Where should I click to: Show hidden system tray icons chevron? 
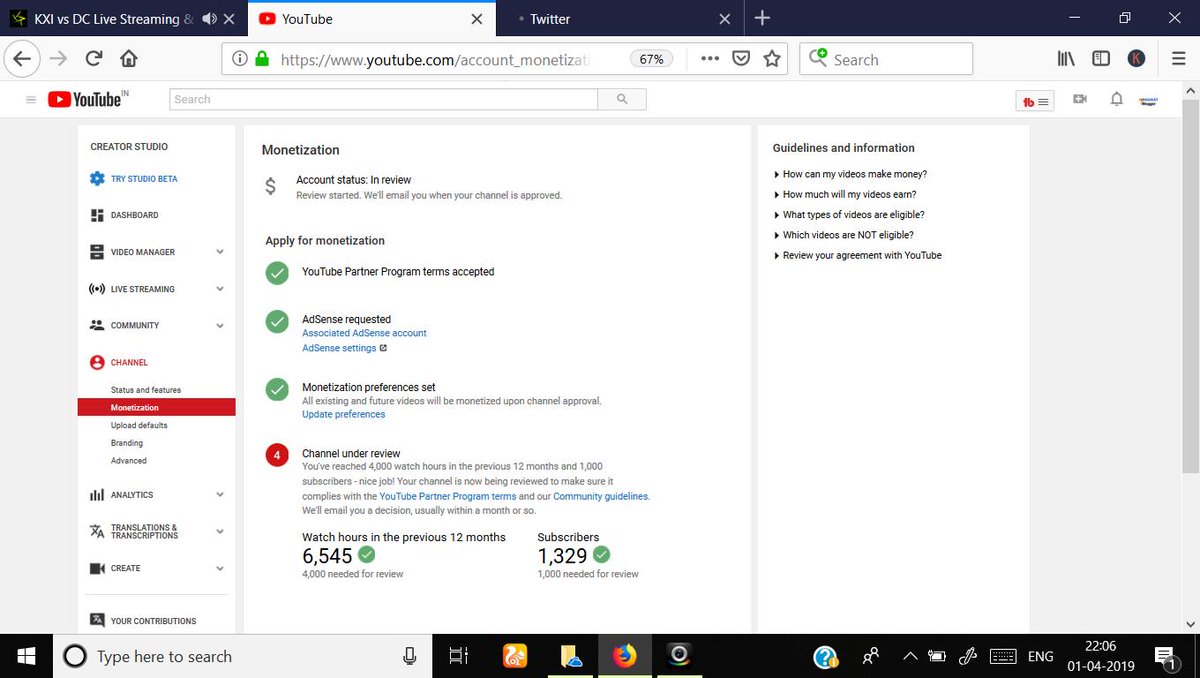[x=909, y=656]
